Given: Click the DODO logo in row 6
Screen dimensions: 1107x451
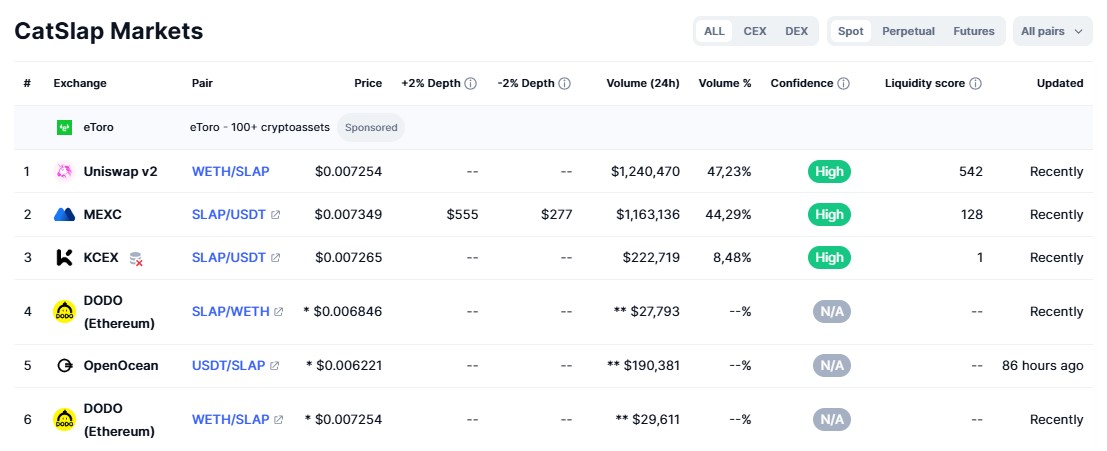Looking at the screenshot, I should (64, 419).
